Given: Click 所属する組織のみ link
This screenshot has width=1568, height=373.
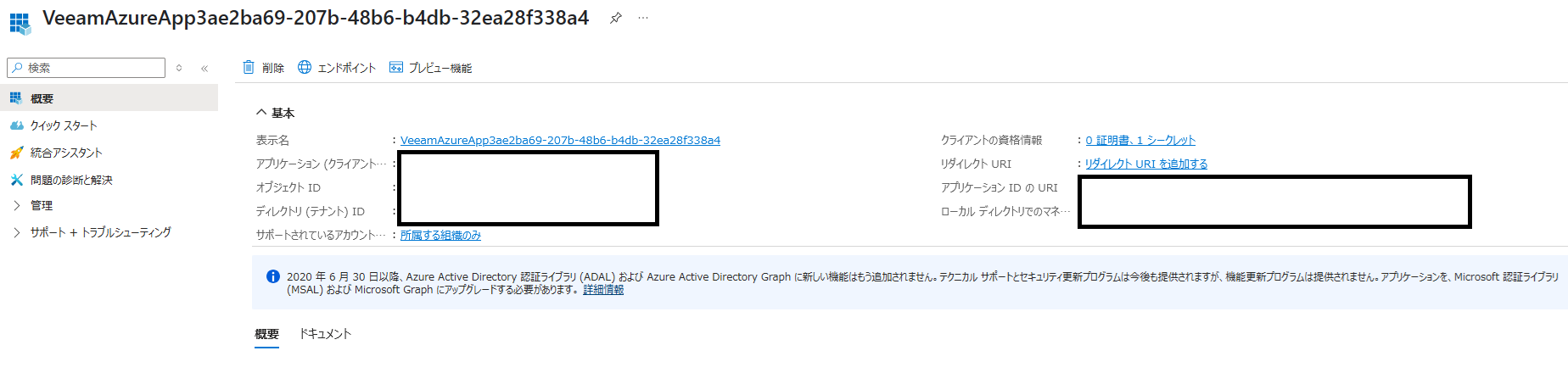Looking at the screenshot, I should pos(440,235).
